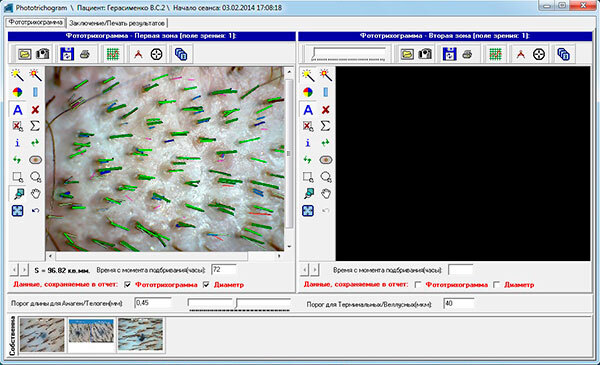Image resolution: width=600 pixels, height=365 pixels.
Task: Click Anagen/Telogen length threshold field 0,45
Action: [x=153, y=303]
